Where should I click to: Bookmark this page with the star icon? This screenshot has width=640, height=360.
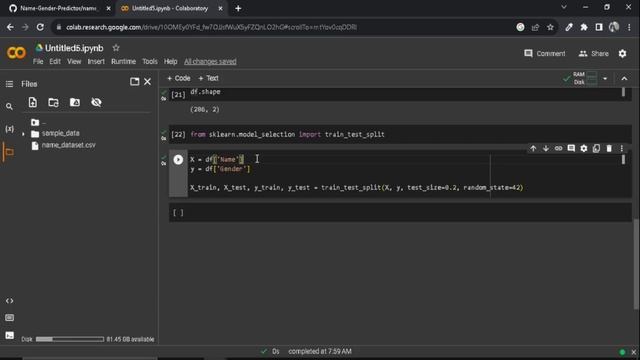click(550, 27)
